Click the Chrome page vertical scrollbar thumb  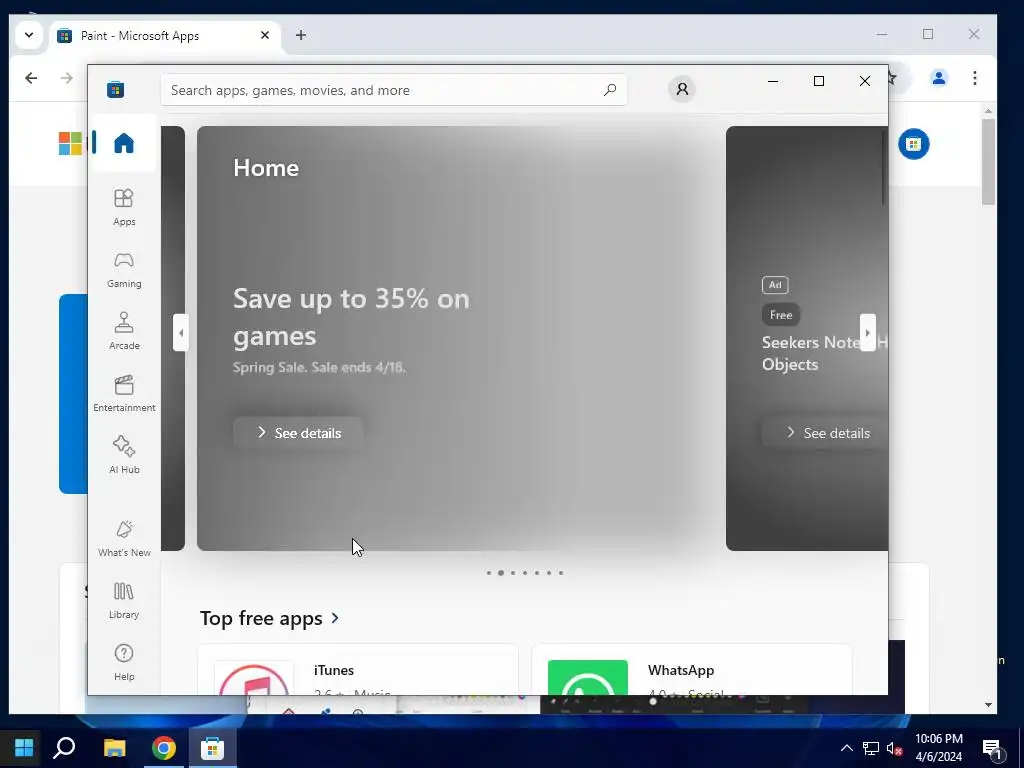pyautogui.click(x=988, y=161)
